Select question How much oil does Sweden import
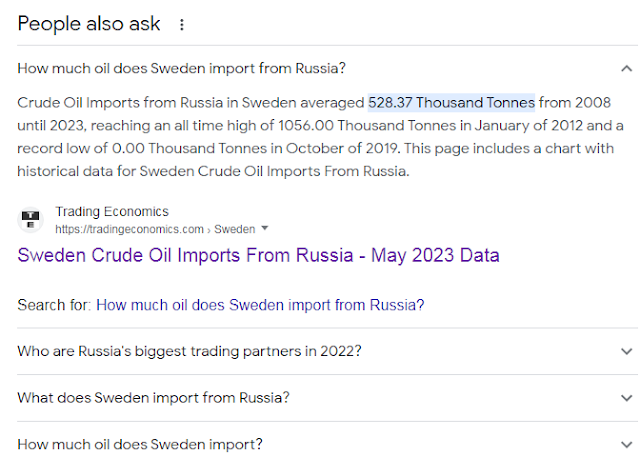Image resolution: width=640 pixels, height=457 pixels. pos(141,444)
